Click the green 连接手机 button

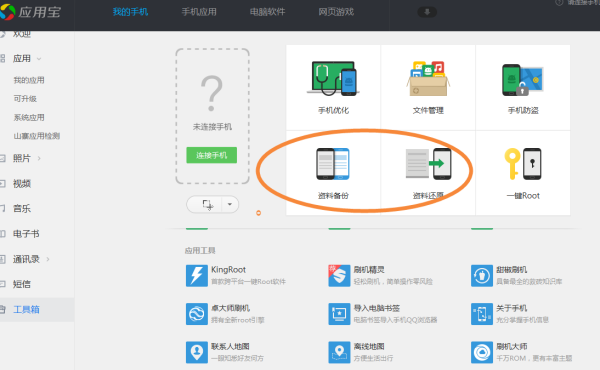click(212, 155)
